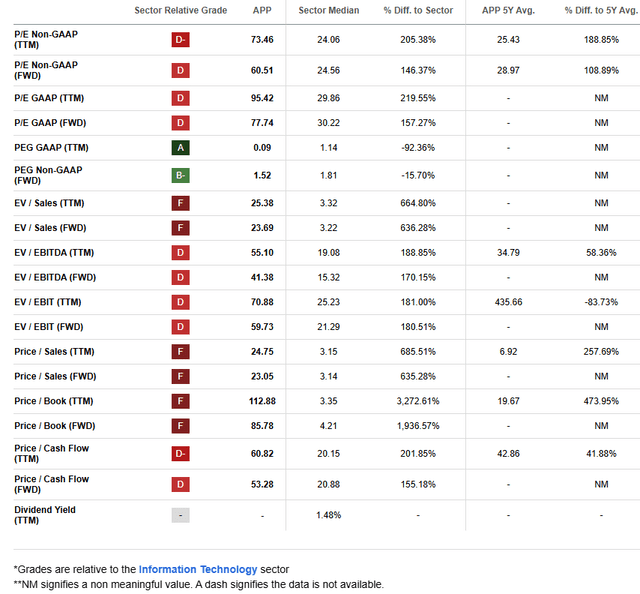Click the D grade badge for P/E GAAP (FWD)
The image size is (640, 594).
tap(180, 122)
